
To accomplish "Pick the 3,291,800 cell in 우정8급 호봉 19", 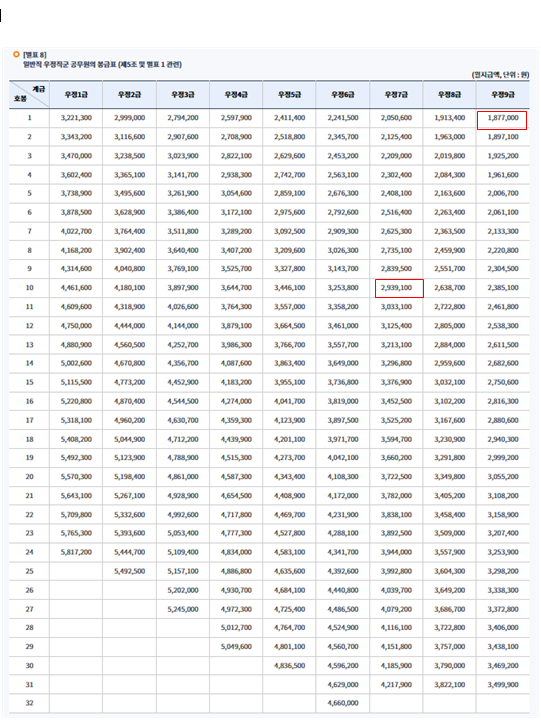I will [450, 458].
